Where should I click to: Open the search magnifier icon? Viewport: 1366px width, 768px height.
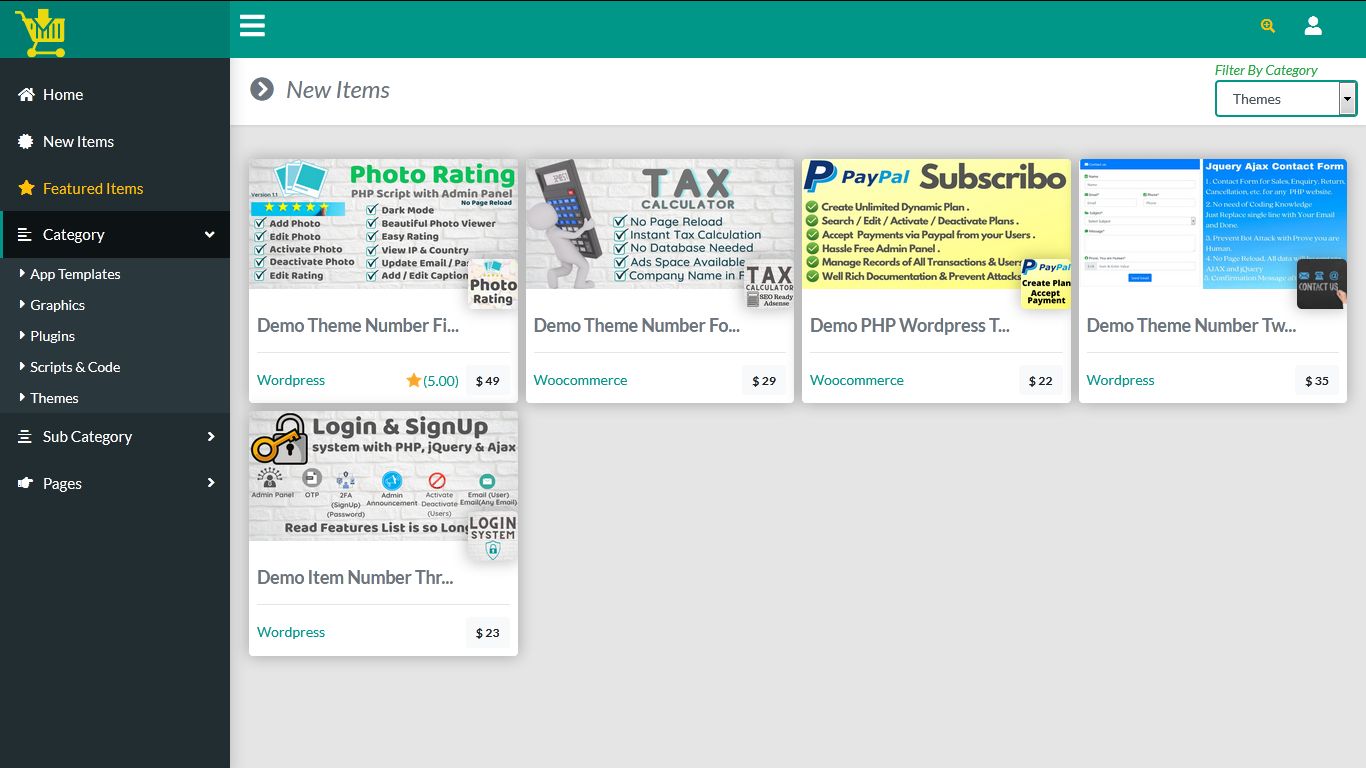tap(1268, 26)
